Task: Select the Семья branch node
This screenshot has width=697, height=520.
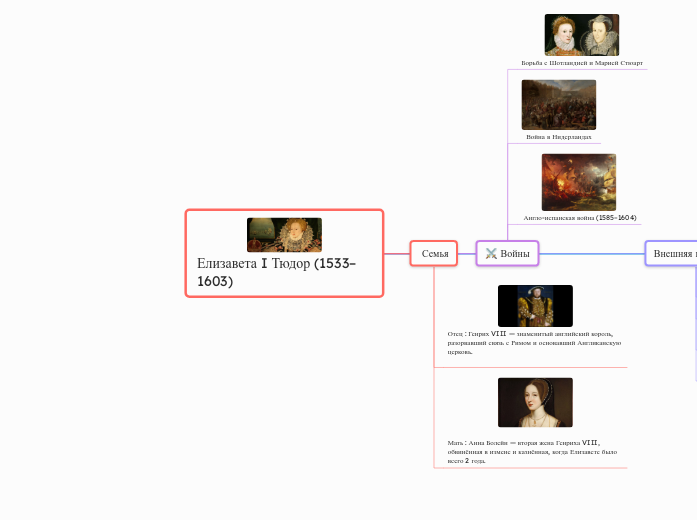Action: pyautogui.click(x=434, y=253)
